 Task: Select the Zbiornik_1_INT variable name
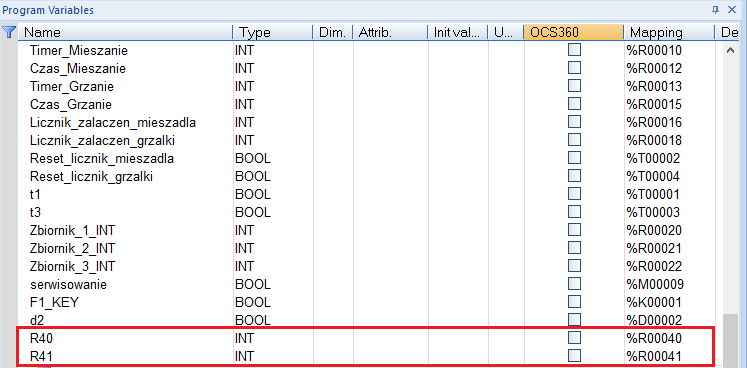pos(72,231)
